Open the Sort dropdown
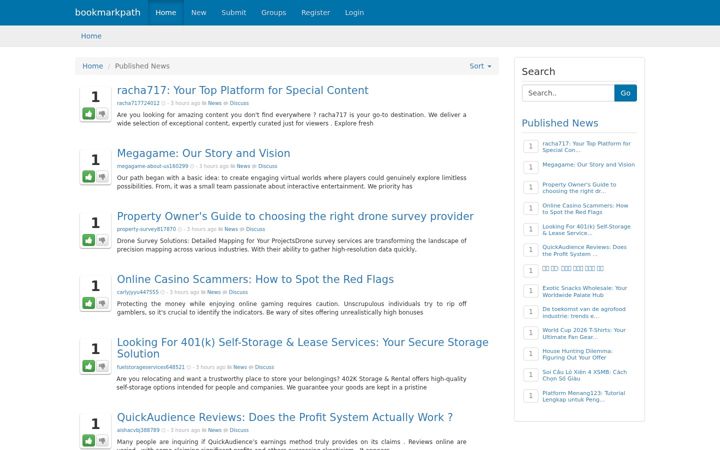This screenshot has height=450, width=720. [480, 66]
